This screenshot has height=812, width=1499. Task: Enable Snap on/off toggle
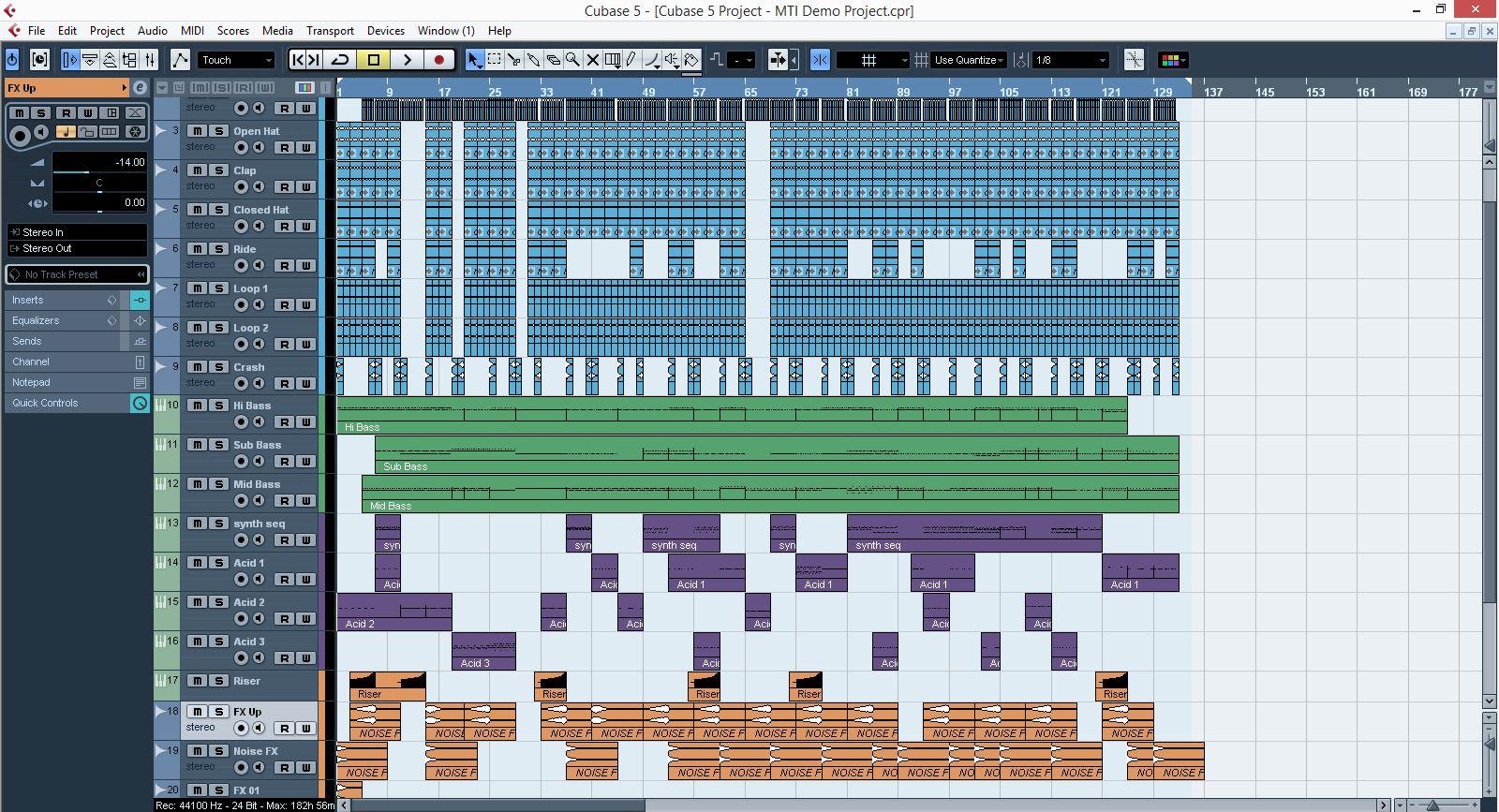point(820,60)
